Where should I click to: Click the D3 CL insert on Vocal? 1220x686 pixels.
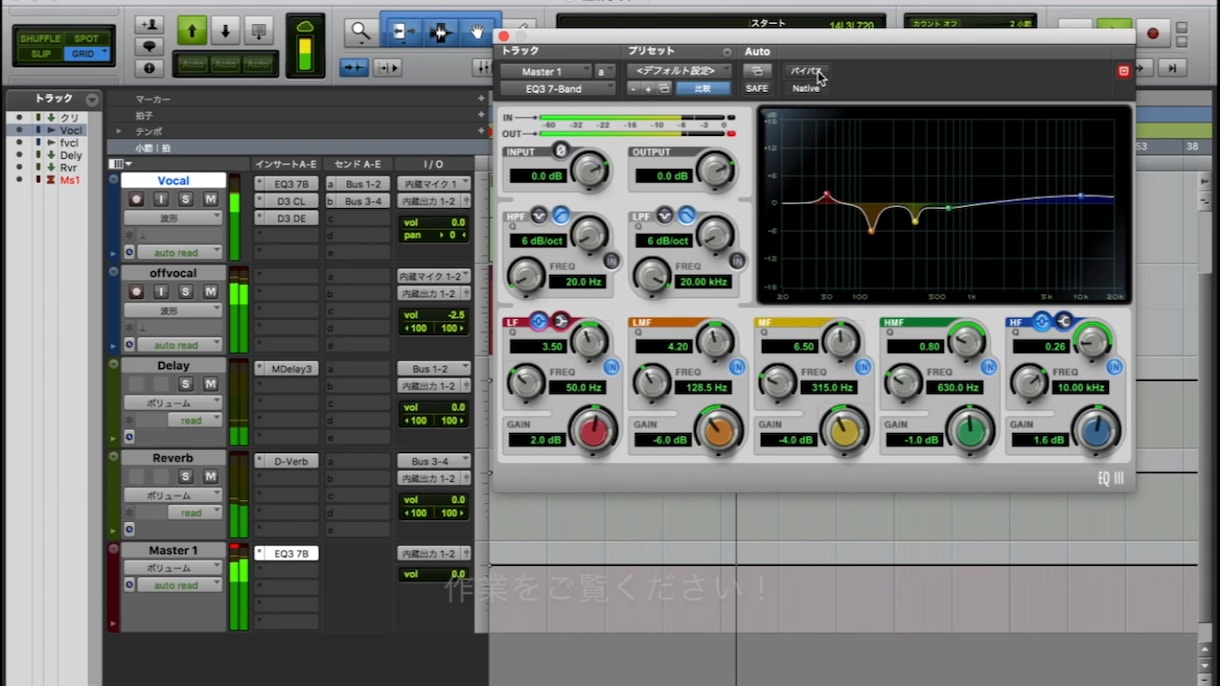(x=286, y=201)
